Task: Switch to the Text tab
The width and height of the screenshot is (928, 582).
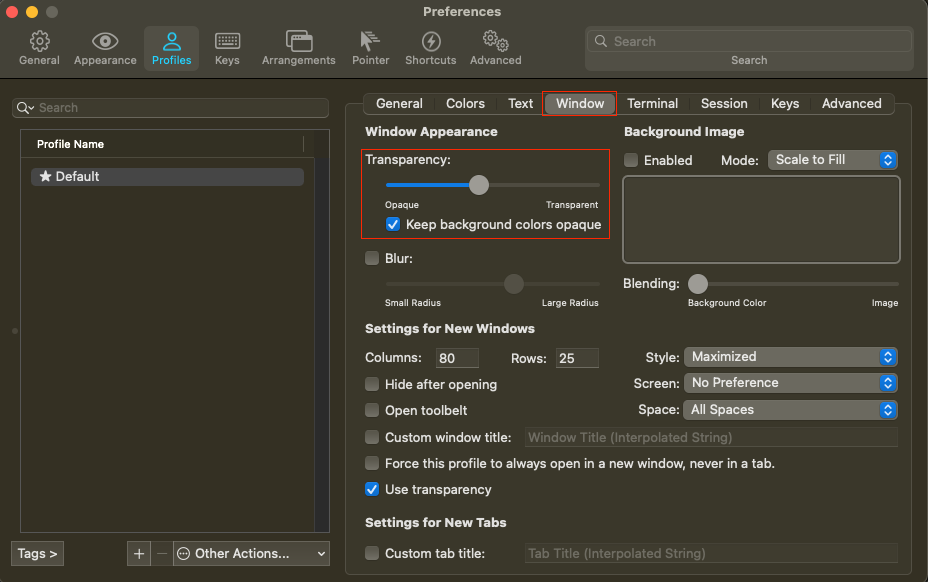Action: click(x=520, y=104)
